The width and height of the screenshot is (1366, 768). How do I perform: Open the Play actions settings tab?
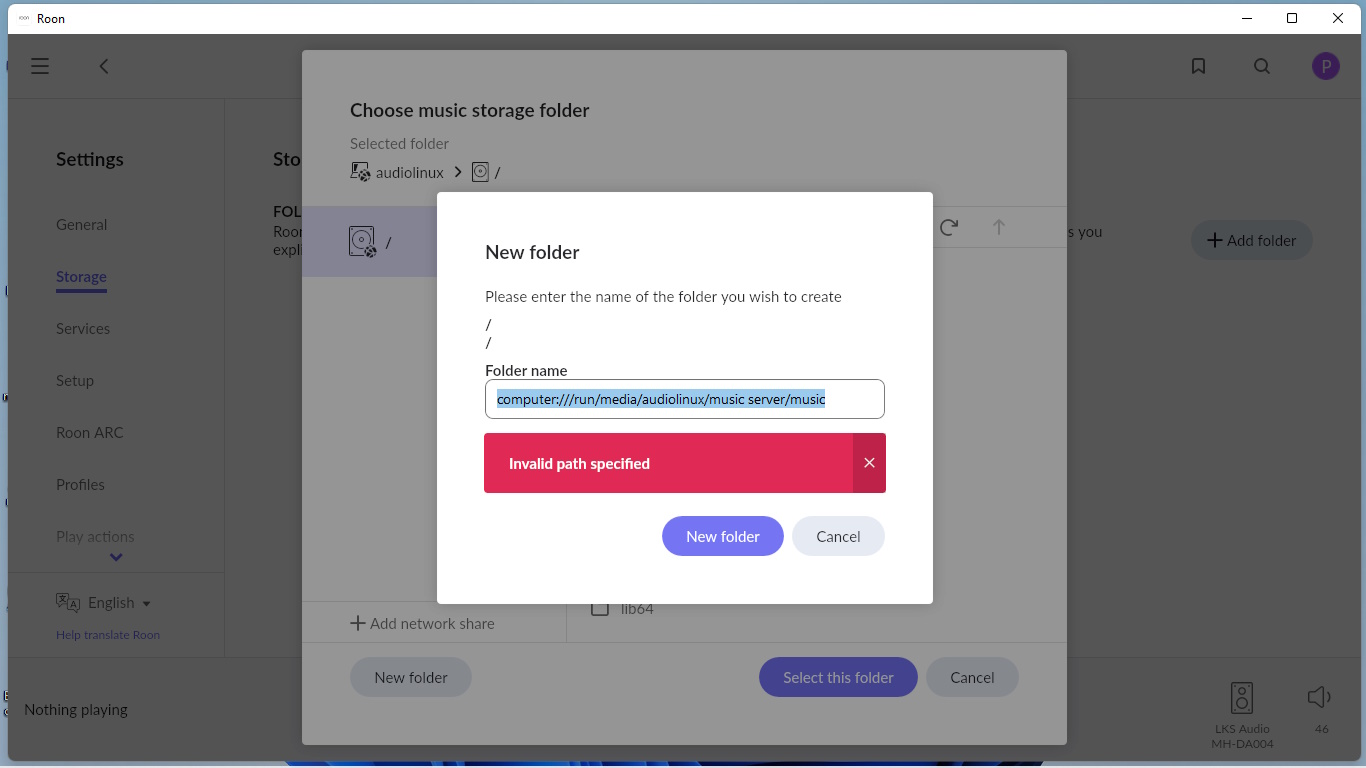click(x=95, y=536)
